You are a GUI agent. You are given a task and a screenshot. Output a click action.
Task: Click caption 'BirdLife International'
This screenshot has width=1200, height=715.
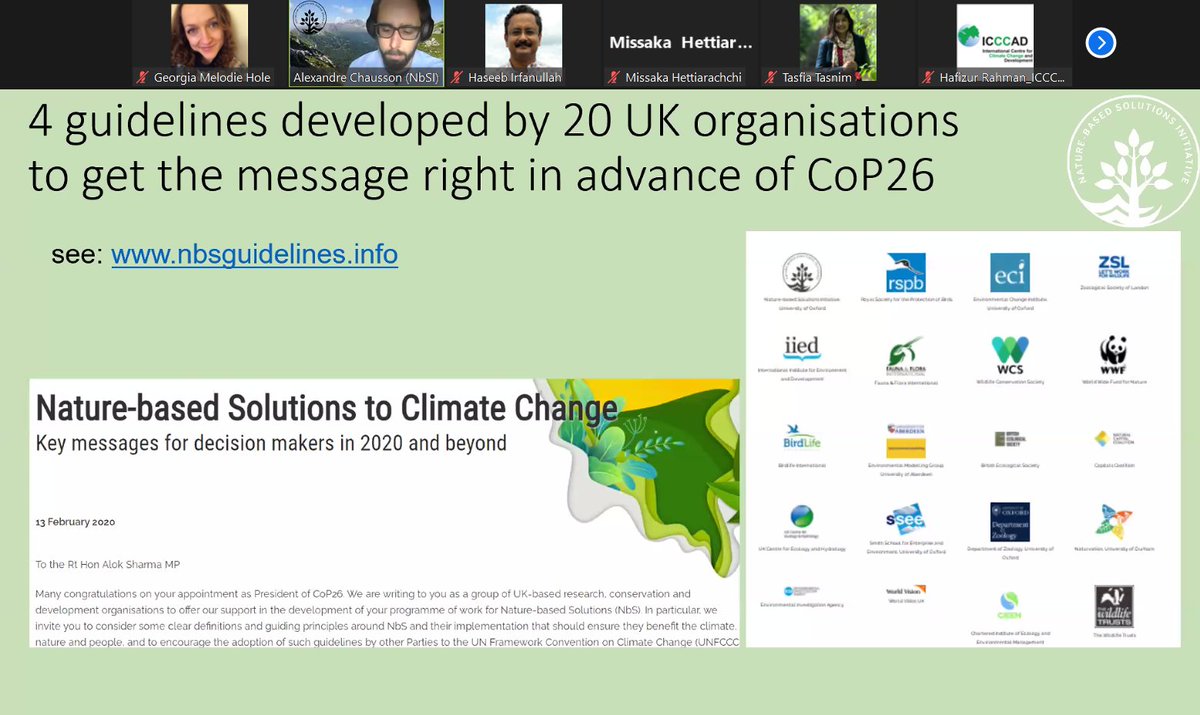[802, 466]
